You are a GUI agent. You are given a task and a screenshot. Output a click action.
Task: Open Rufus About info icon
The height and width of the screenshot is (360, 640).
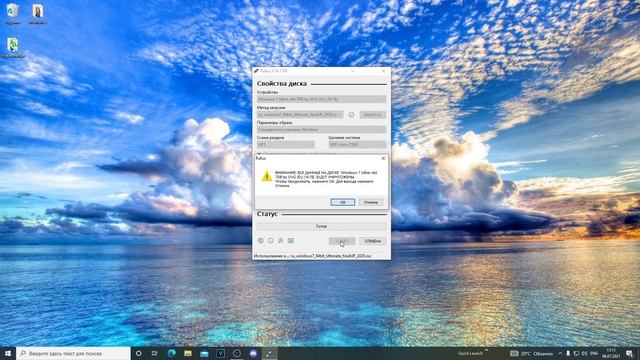[x=271, y=241]
